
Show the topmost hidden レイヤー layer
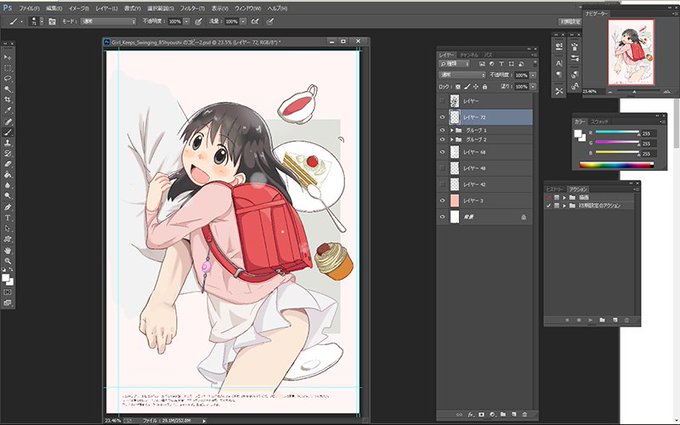[x=442, y=101]
